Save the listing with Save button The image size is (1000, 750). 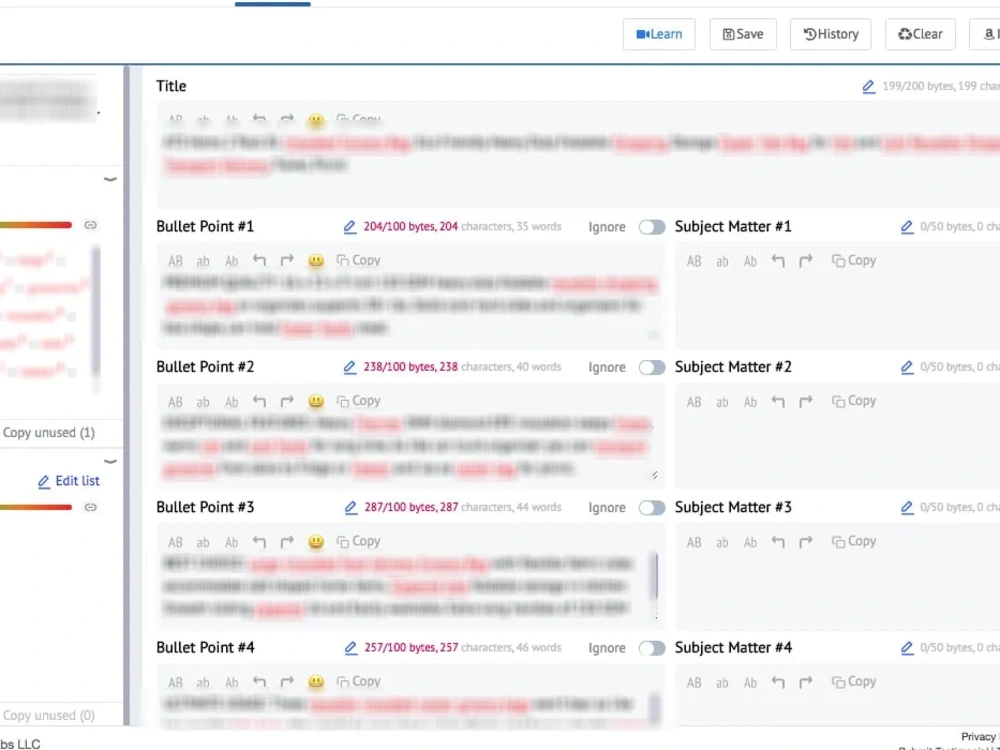click(743, 34)
